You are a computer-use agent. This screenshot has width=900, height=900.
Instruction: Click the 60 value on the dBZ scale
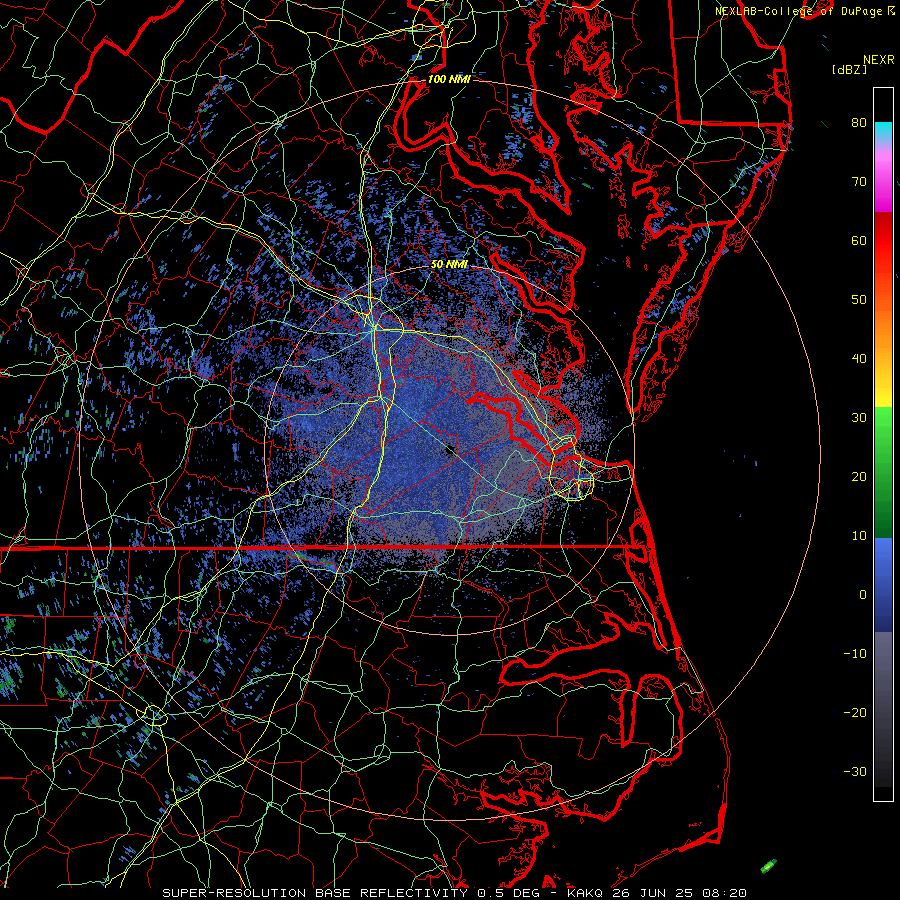(859, 240)
